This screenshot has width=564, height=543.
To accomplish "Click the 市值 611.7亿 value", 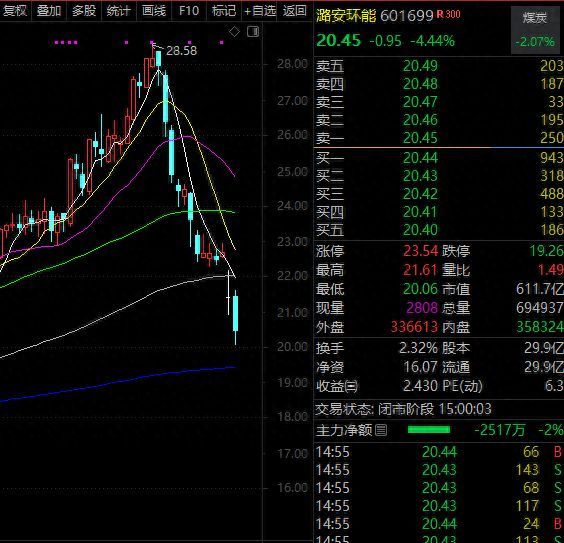I will click(540, 289).
